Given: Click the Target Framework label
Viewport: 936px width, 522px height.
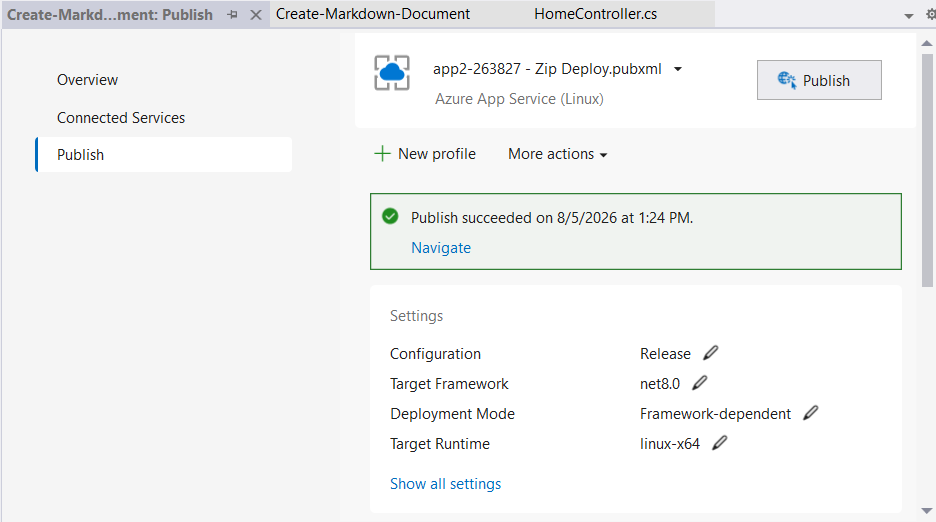Looking at the screenshot, I should tap(449, 384).
